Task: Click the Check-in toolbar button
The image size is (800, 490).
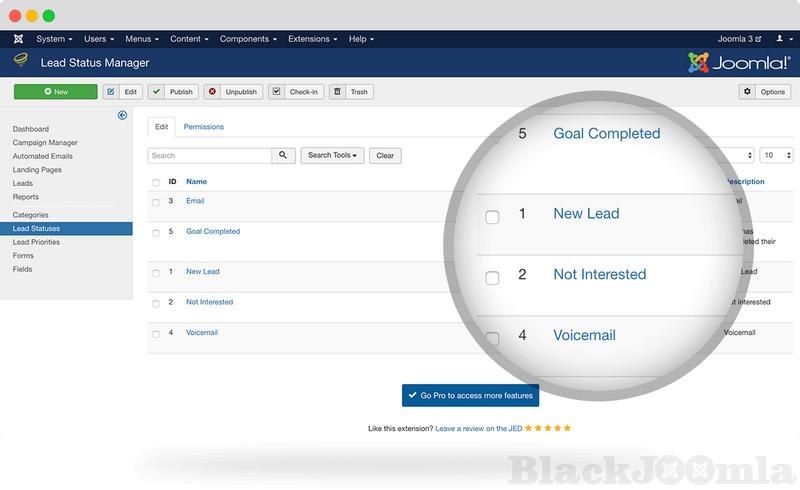Action: 295,92
